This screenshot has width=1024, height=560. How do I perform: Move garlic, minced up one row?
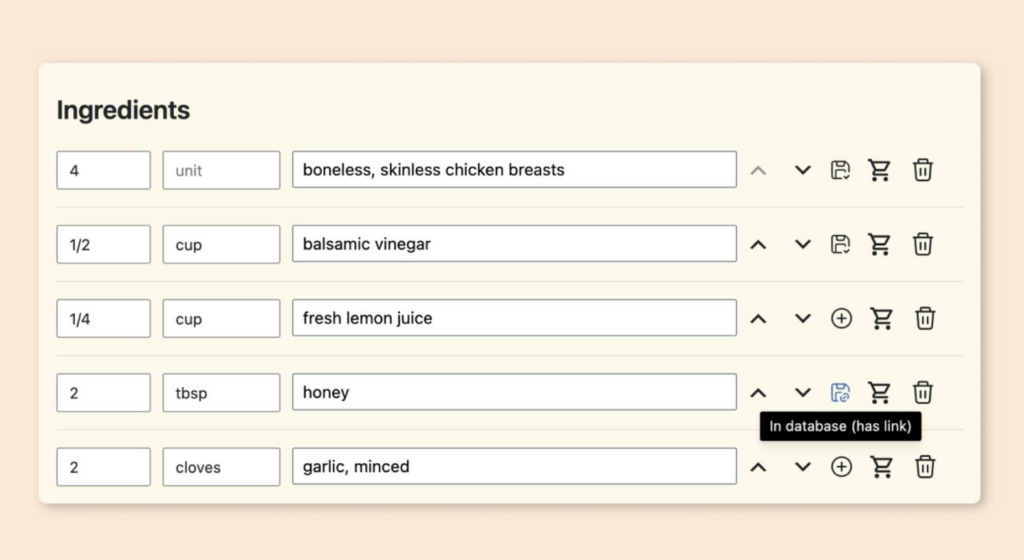[x=759, y=466]
